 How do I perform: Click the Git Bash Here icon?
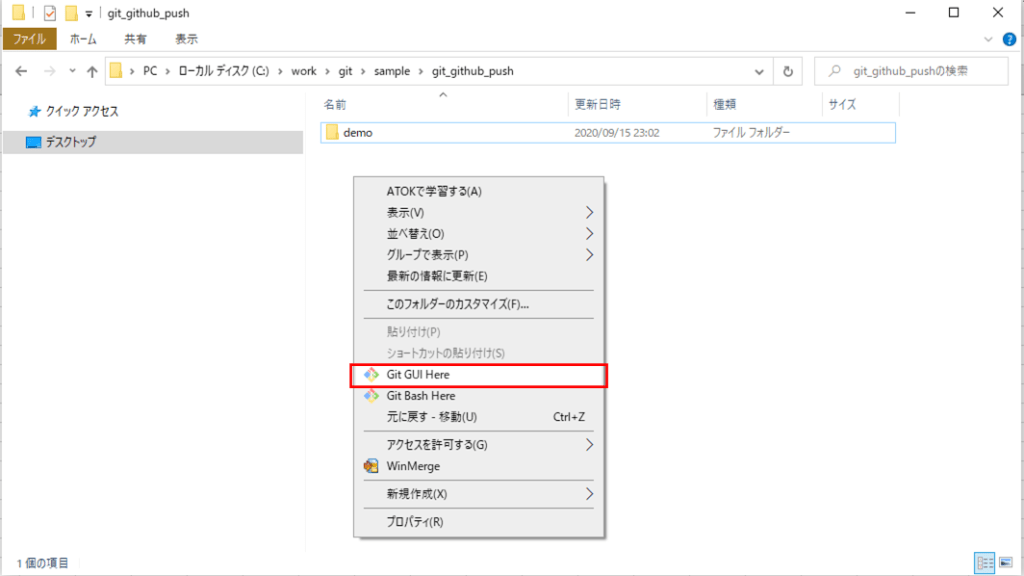(371, 396)
